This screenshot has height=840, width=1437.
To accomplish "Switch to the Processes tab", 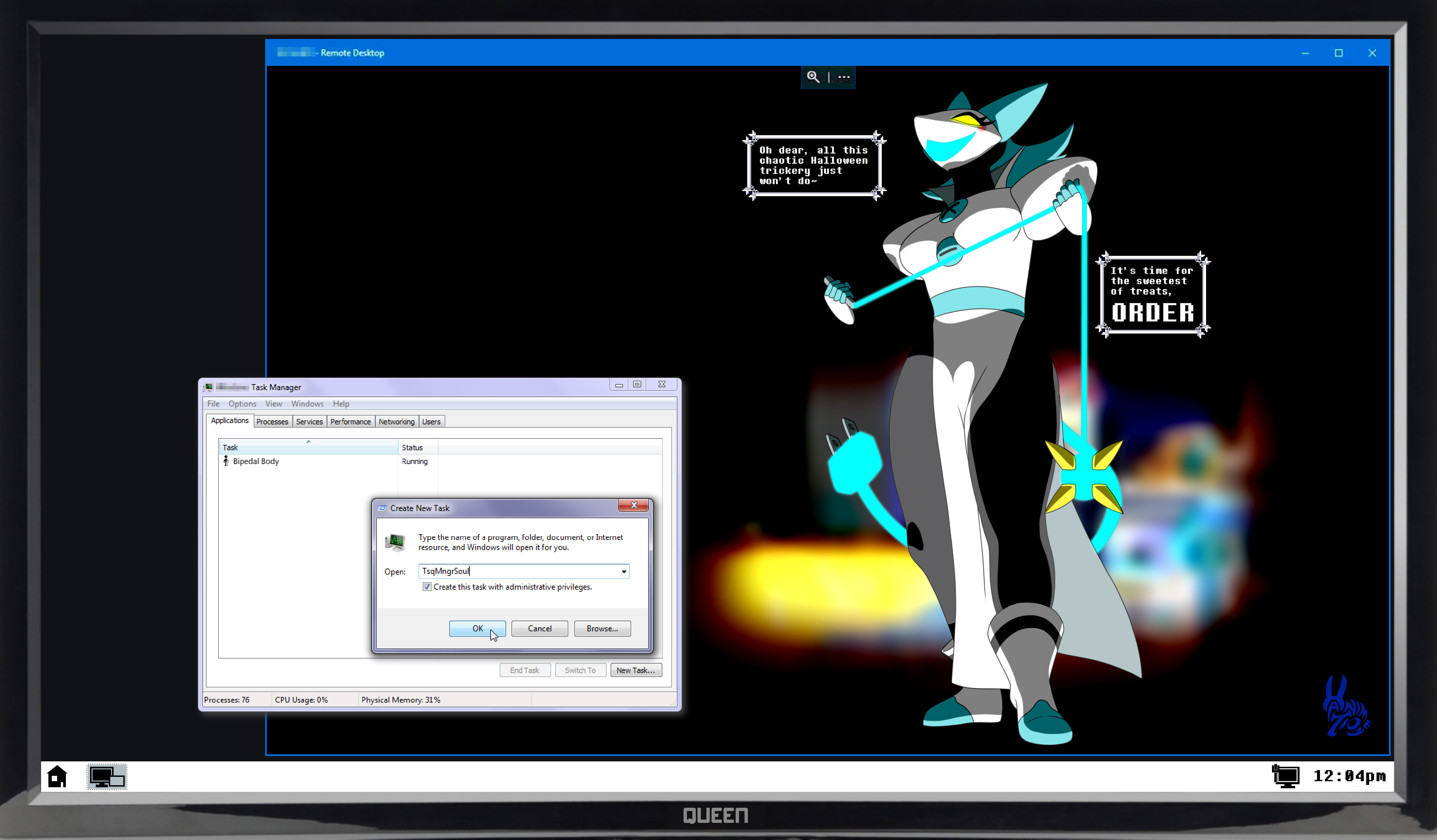I will pyautogui.click(x=272, y=421).
